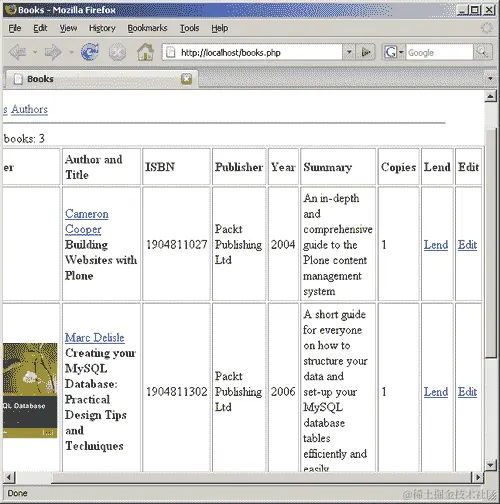The width and height of the screenshot is (500, 504).
Task: Click the horizontal scrollbar left arrow
Action: tap(9, 477)
